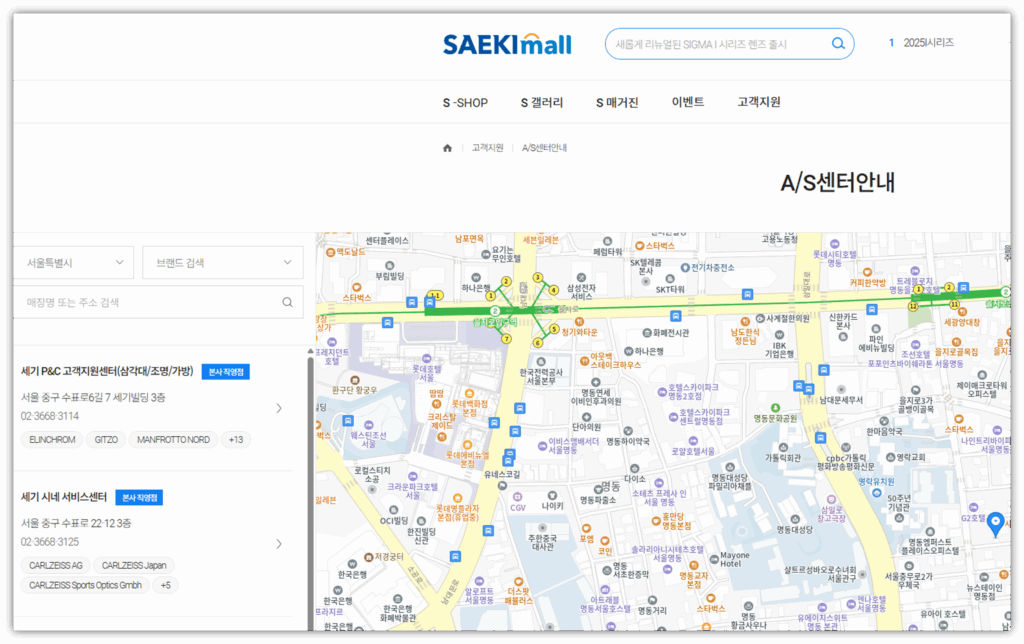1024x644 pixels.
Task: Open the 브랜드 검색 brand dropdown
Action: [x=222, y=262]
